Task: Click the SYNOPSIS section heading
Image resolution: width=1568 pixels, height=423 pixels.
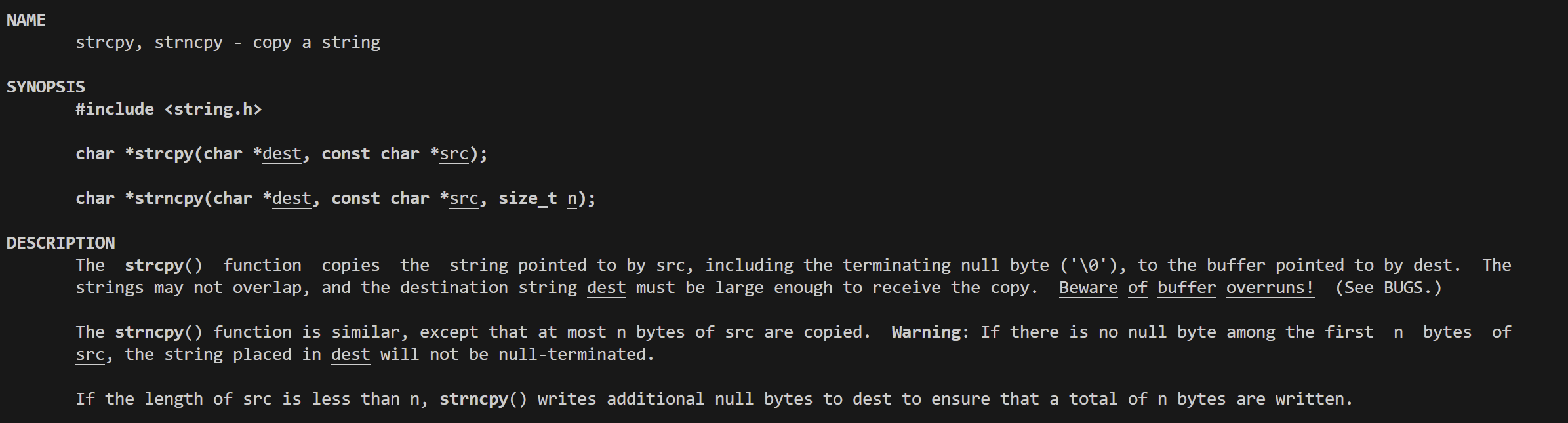Action: point(46,87)
